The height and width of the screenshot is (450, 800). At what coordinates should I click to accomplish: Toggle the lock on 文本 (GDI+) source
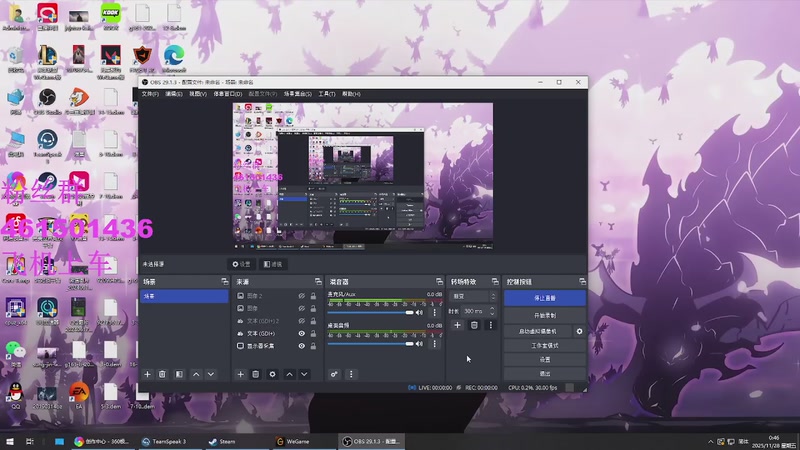313,334
